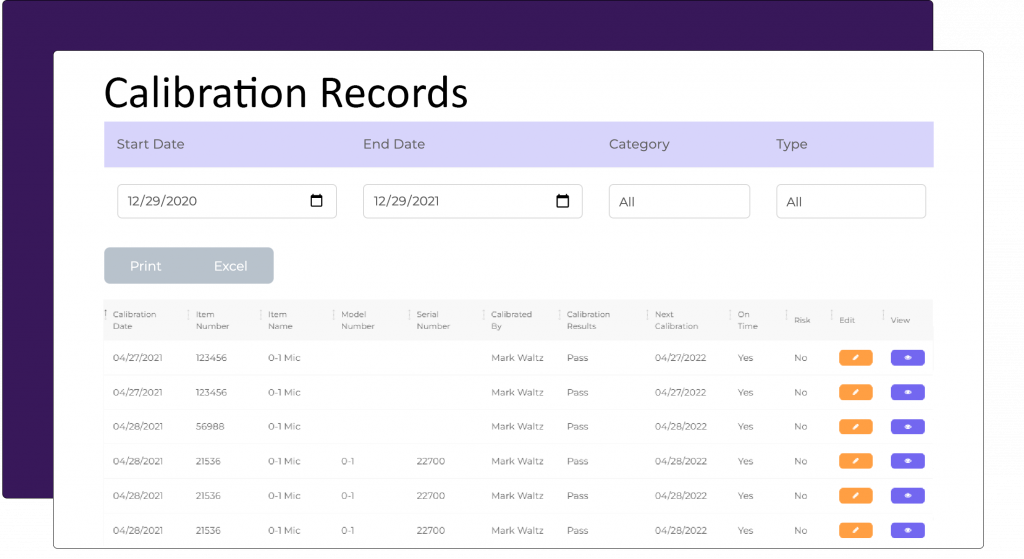Click the orange edit pencil for item 56988

point(856,426)
